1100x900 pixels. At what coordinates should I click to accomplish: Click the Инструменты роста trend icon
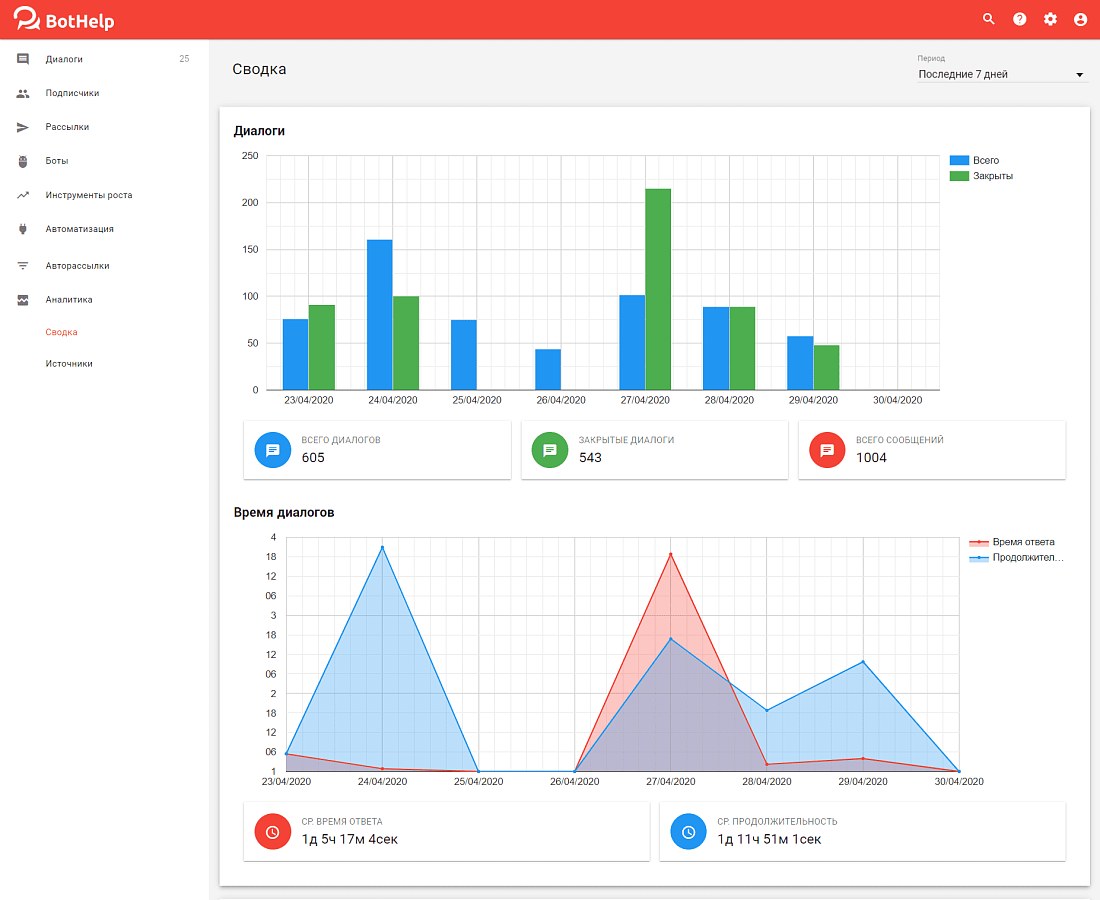(x=23, y=195)
